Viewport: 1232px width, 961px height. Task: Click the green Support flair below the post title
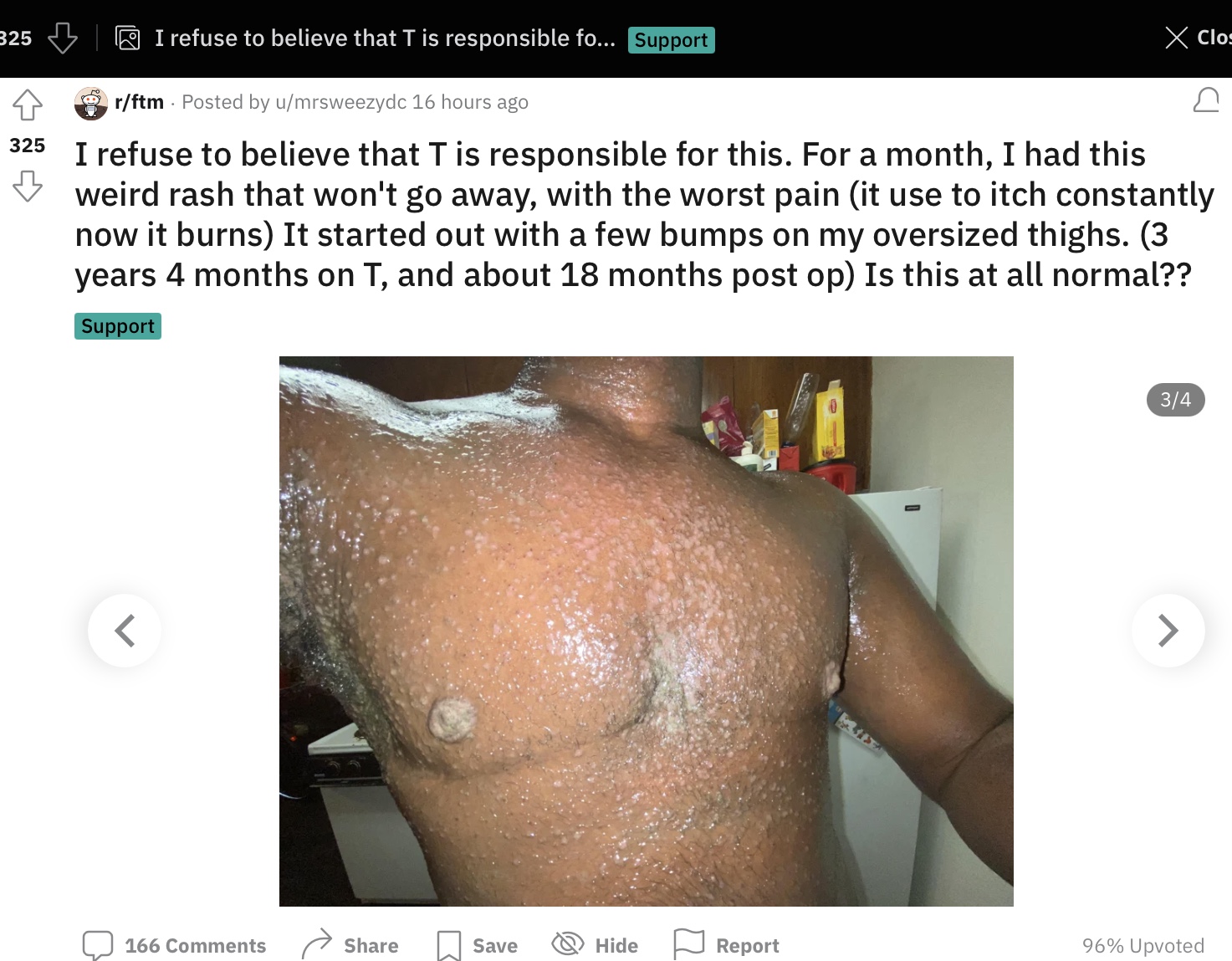(118, 326)
